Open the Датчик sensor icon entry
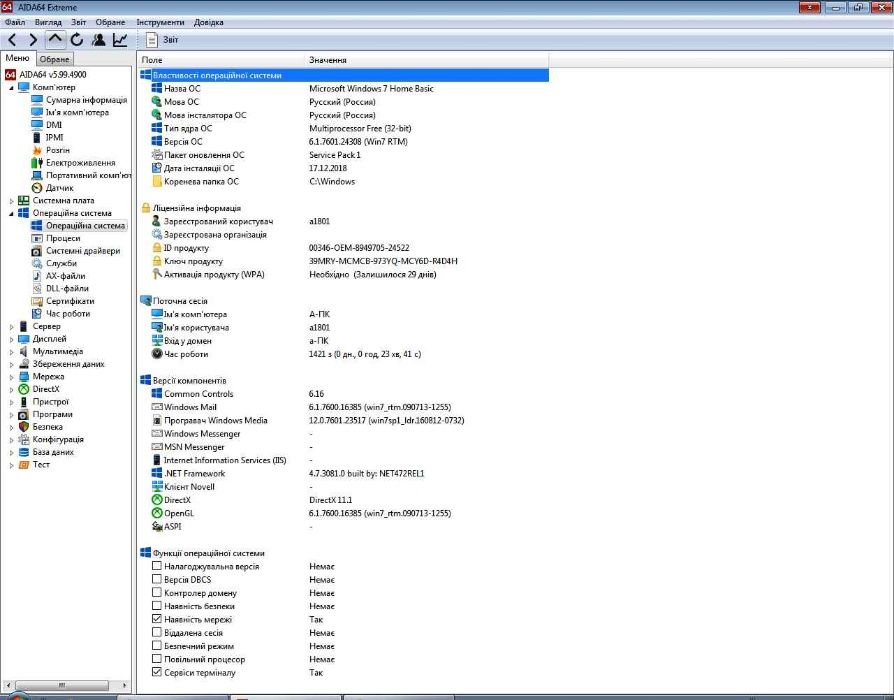 tap(37, 188)
